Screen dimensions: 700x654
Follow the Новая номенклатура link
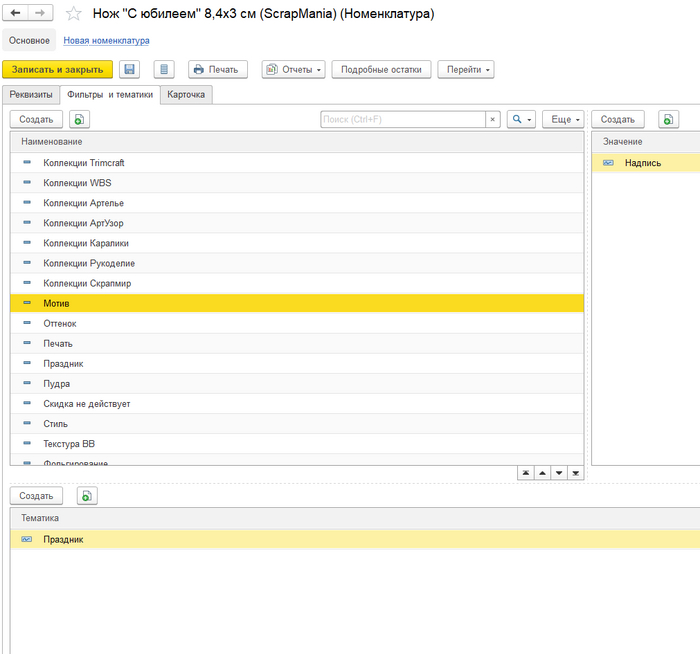pos(106,41)
